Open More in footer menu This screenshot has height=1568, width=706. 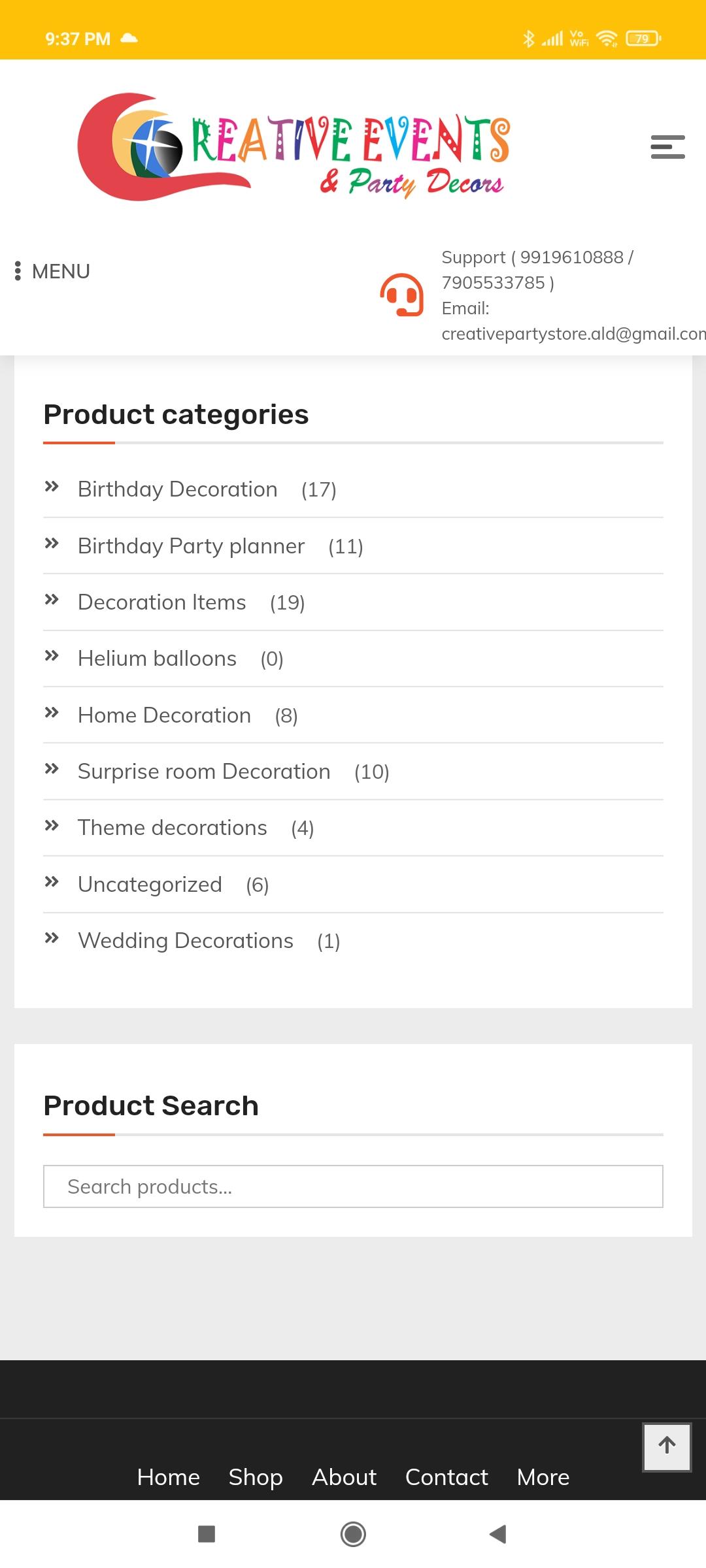coord(543,1477)
